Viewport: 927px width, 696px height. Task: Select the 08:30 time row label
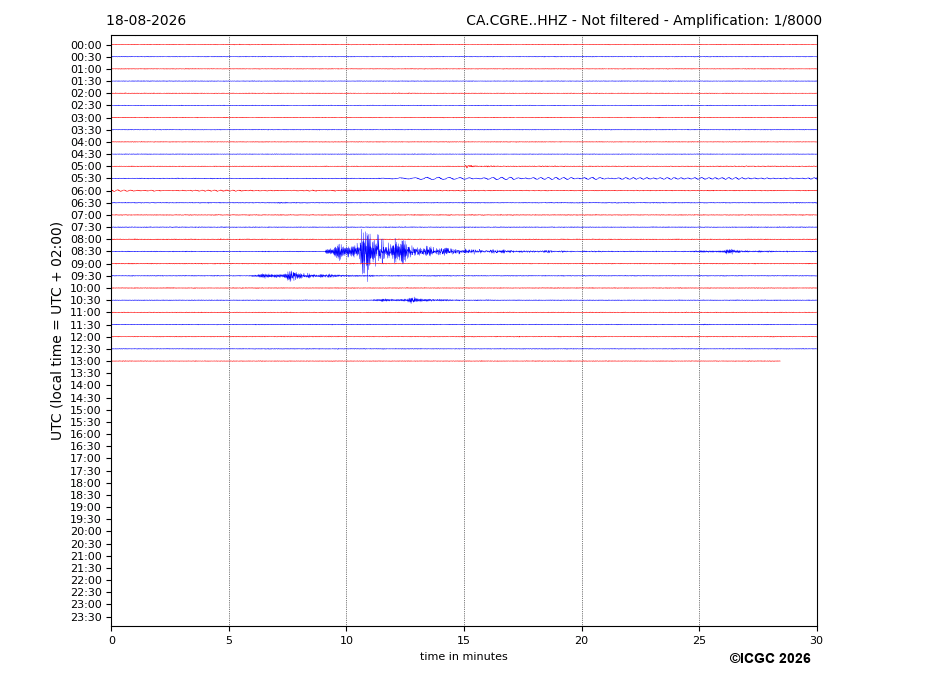tap(86, 251)
